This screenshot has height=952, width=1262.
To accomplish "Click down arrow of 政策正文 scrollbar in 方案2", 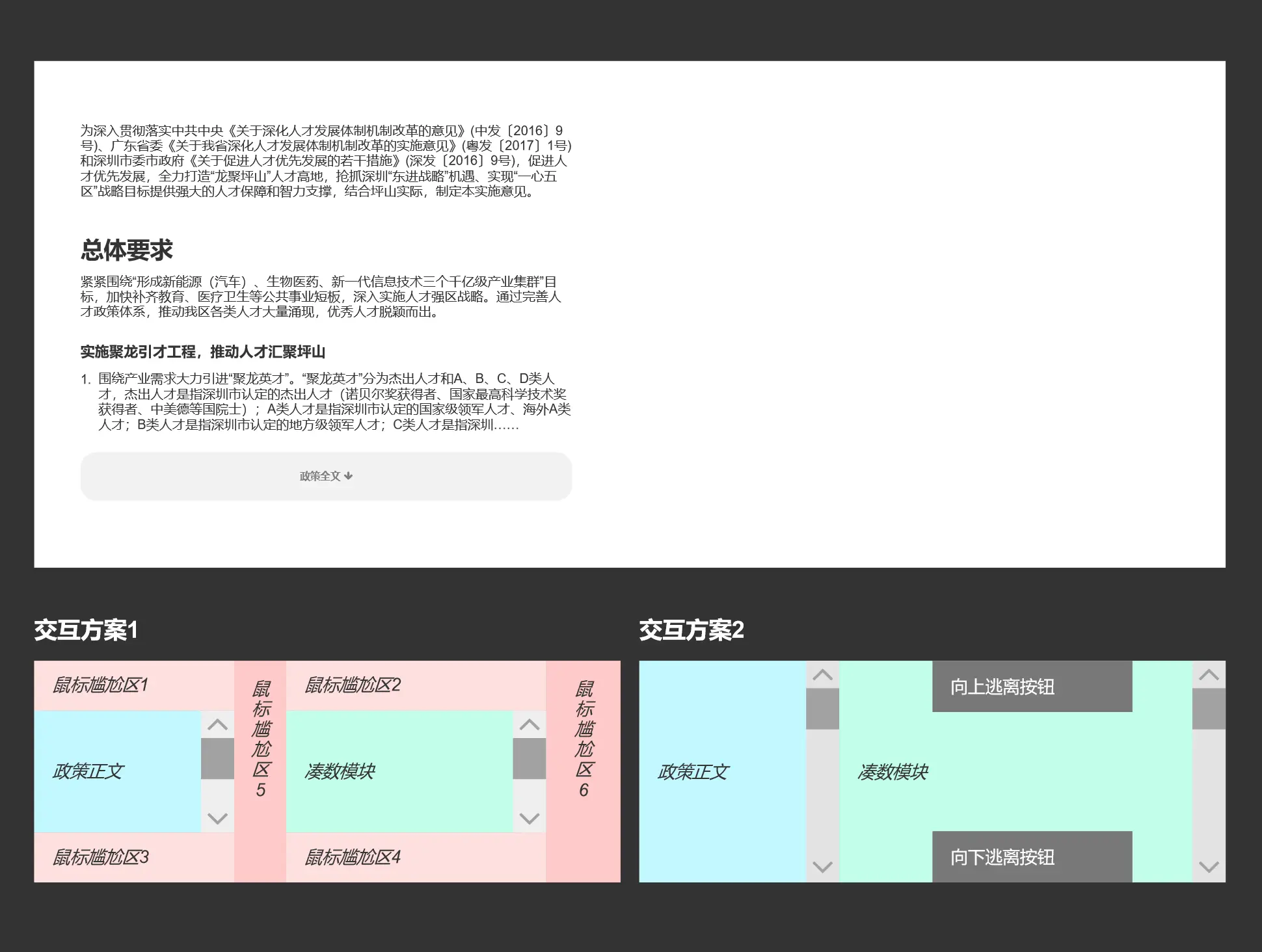I will pyautogui.click(x=822, y=867).
